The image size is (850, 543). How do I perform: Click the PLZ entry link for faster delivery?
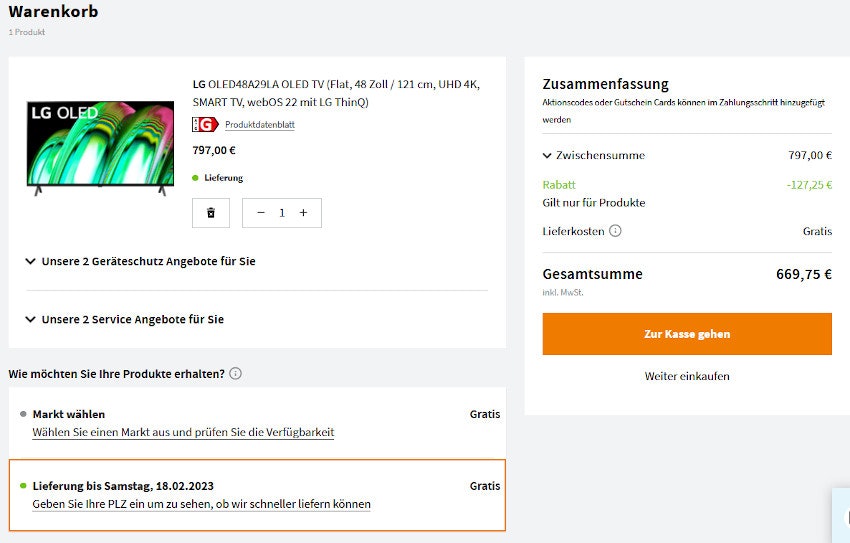click(x=201, y=504)
